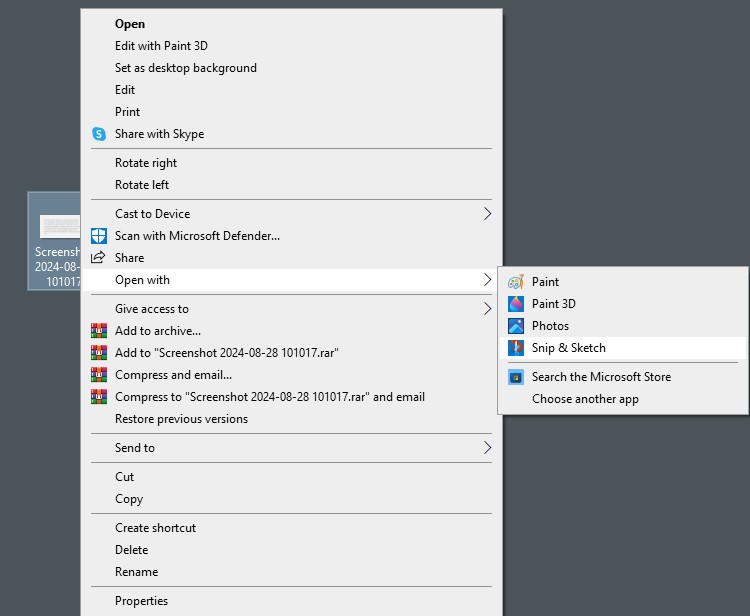750x616 pixels.
Task: Click WinRAR icon beside Compress to rar and email
Action: click(x=99, y=396)
